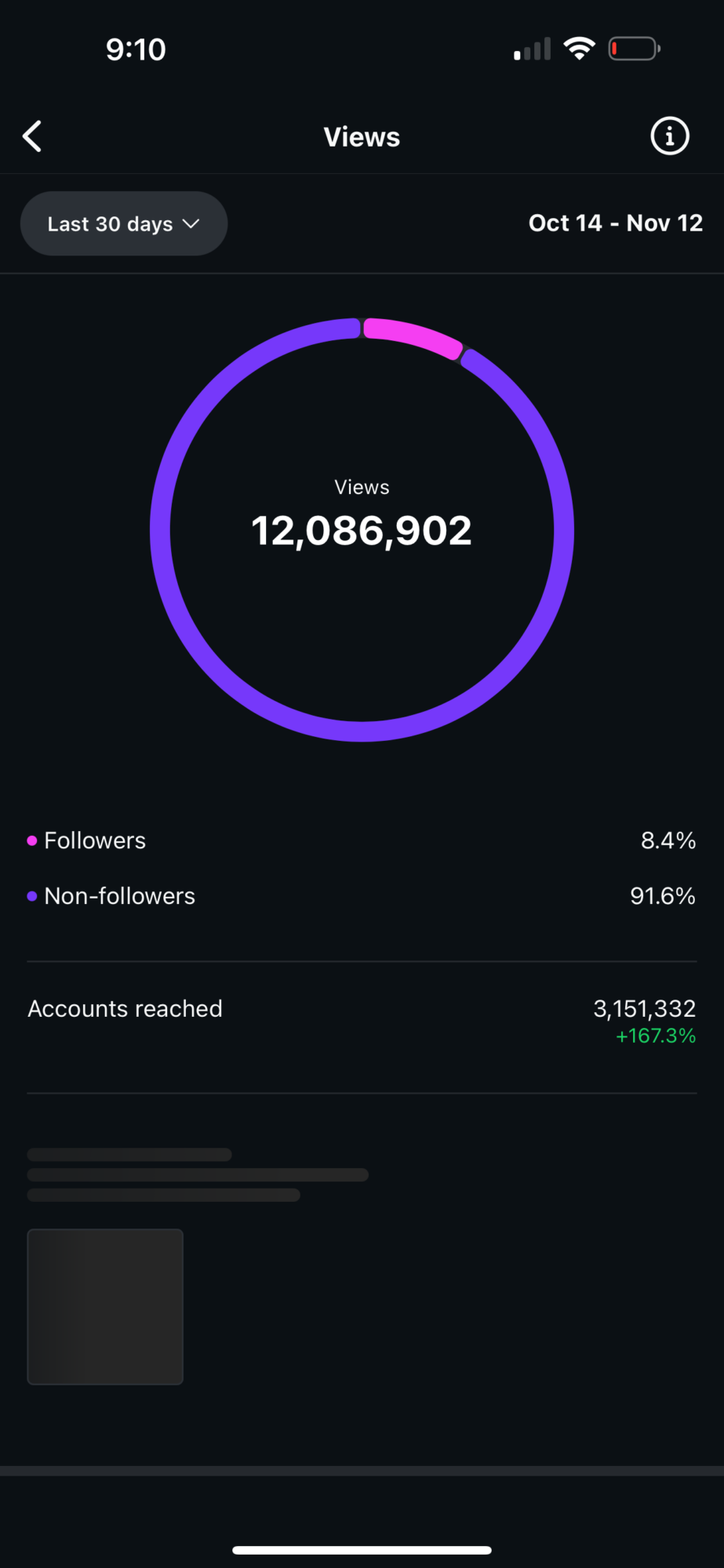Tap the +167.3% change indicator

(x=656, y=1036)
